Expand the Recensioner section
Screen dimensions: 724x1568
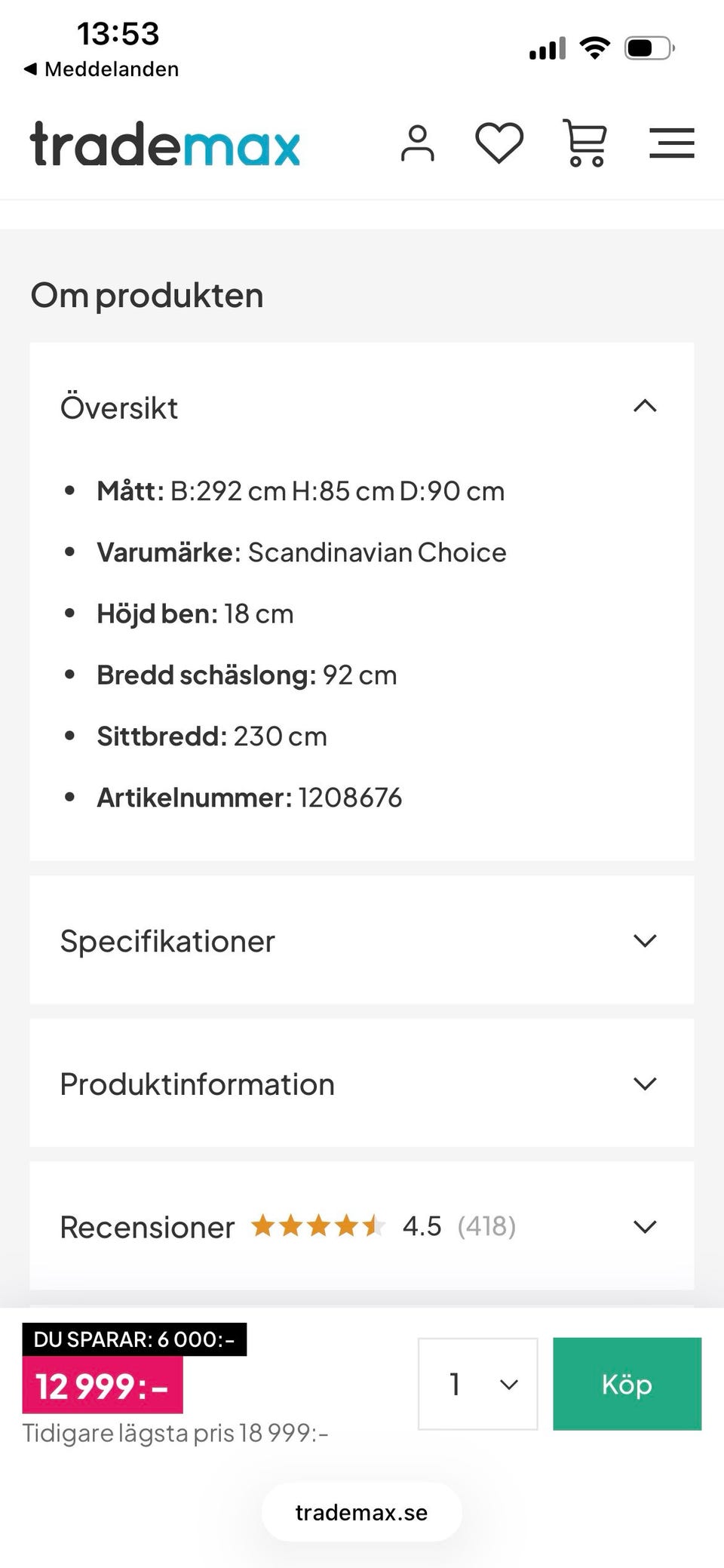[x=645, y=1227]
